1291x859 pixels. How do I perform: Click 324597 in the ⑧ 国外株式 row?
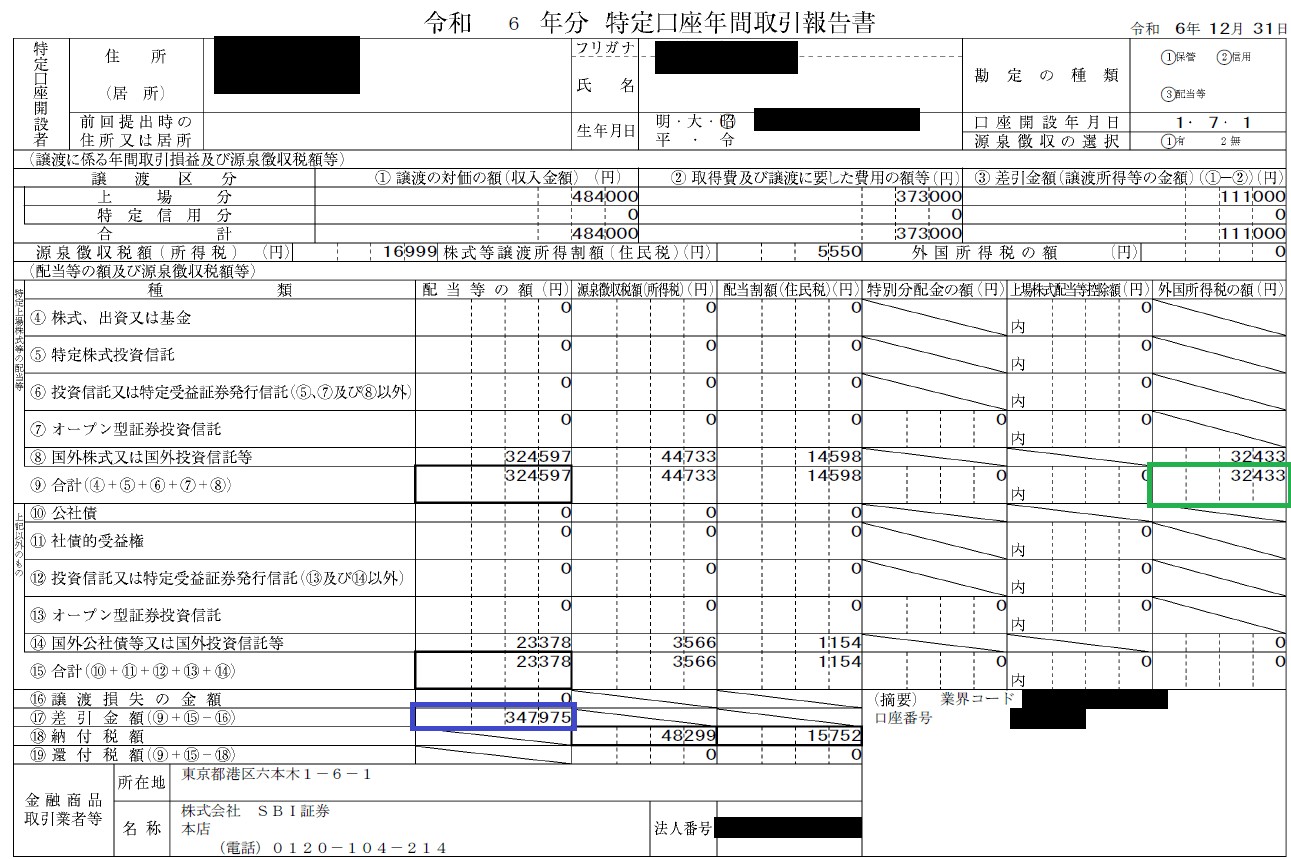click(538, 457)
